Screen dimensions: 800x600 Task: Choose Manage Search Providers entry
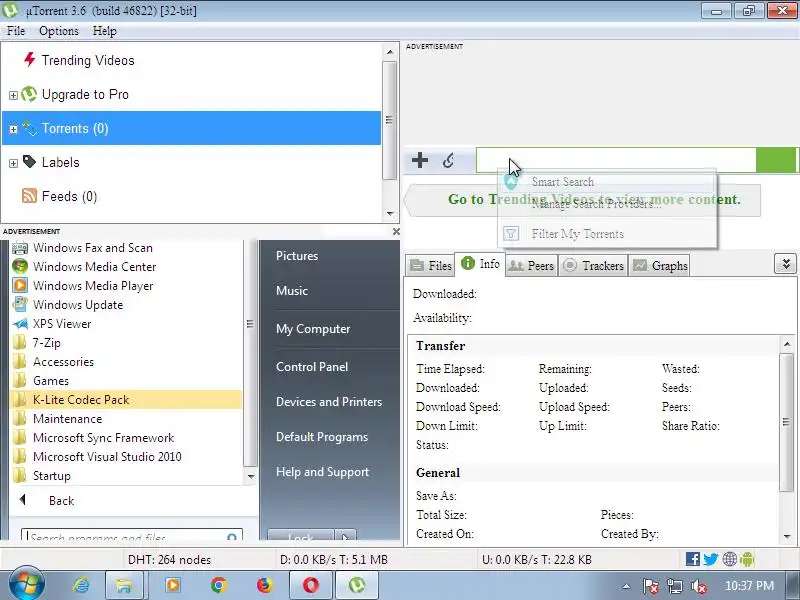pyautogui.click(x=607, y=205)
